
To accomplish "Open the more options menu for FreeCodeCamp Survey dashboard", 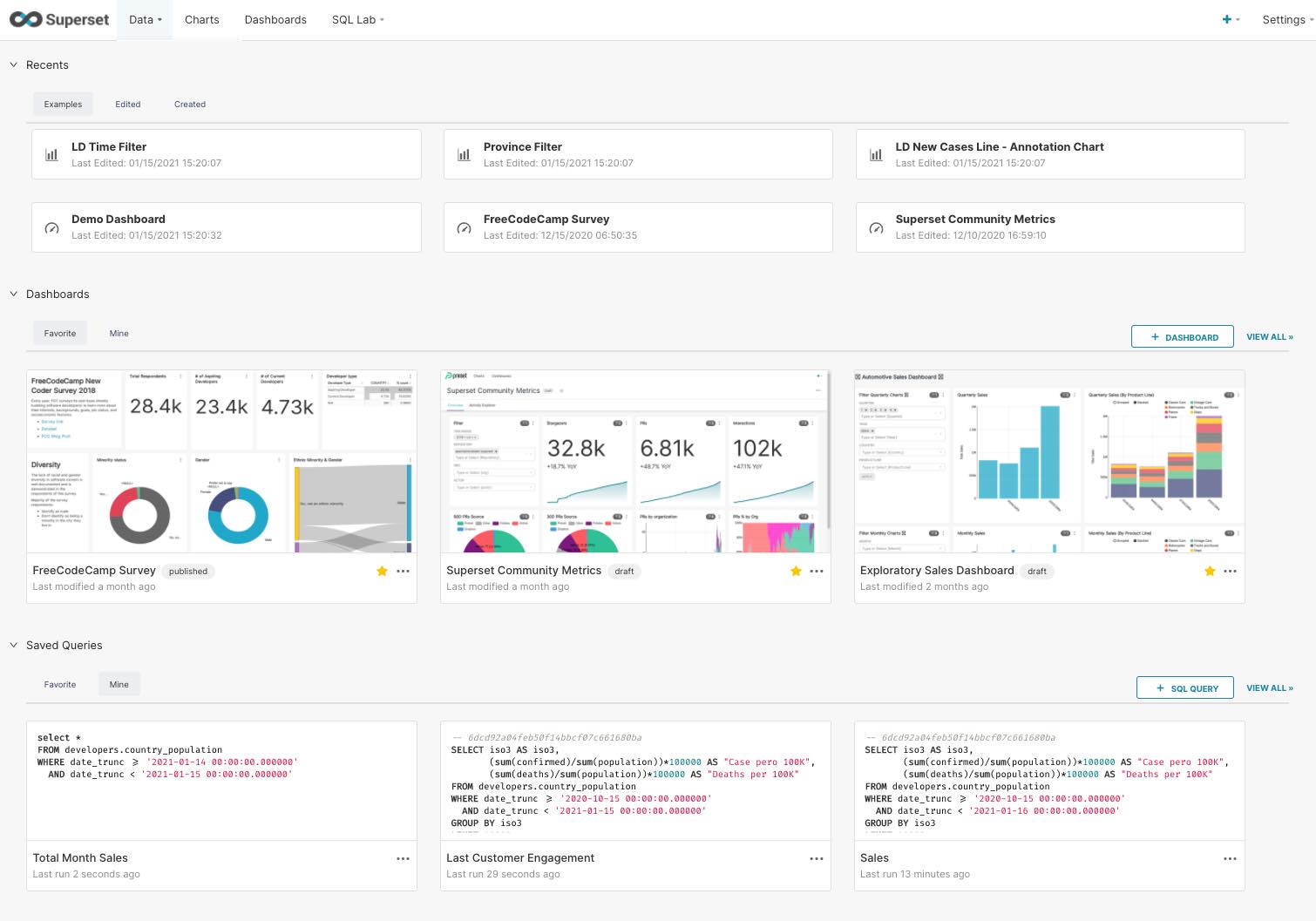I will click(403, 572).
